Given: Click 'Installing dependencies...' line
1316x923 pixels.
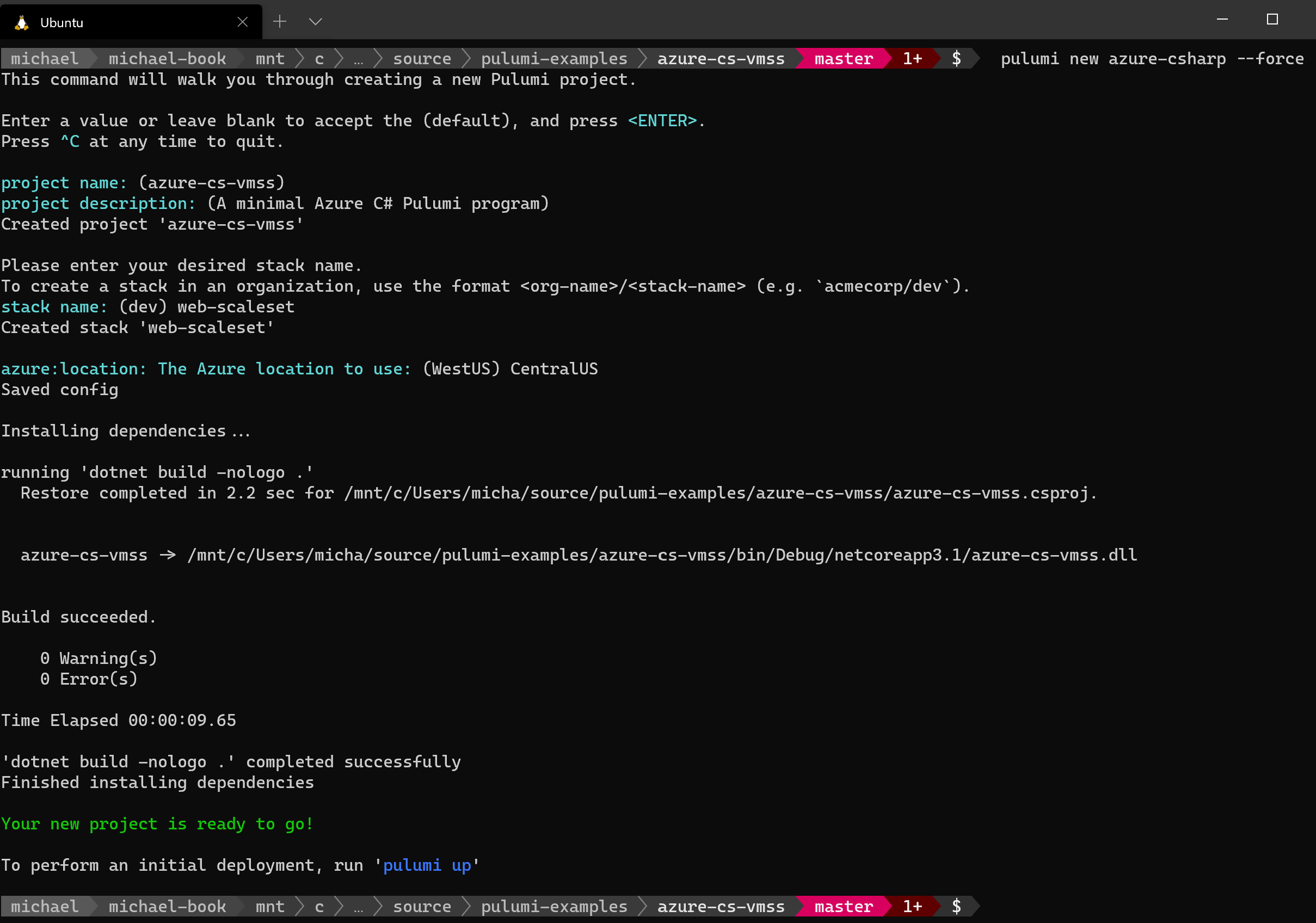Looking at the screenshot, I should pyautogui.click(x=126, y=431).
